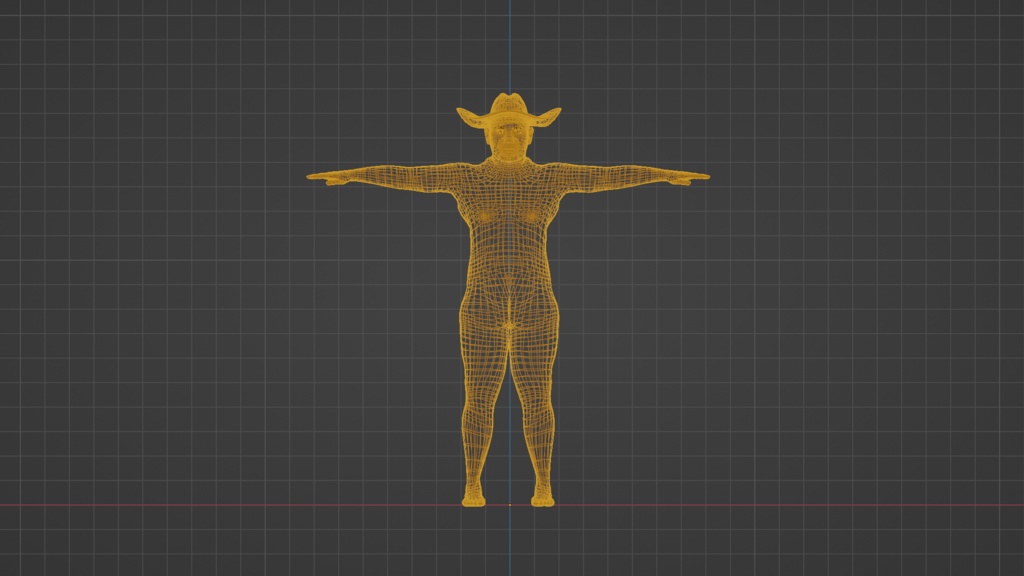Click the character's cowboy hat mesh
The height and width of the screenshot is (576, 1024).
(x=508, y=108)
